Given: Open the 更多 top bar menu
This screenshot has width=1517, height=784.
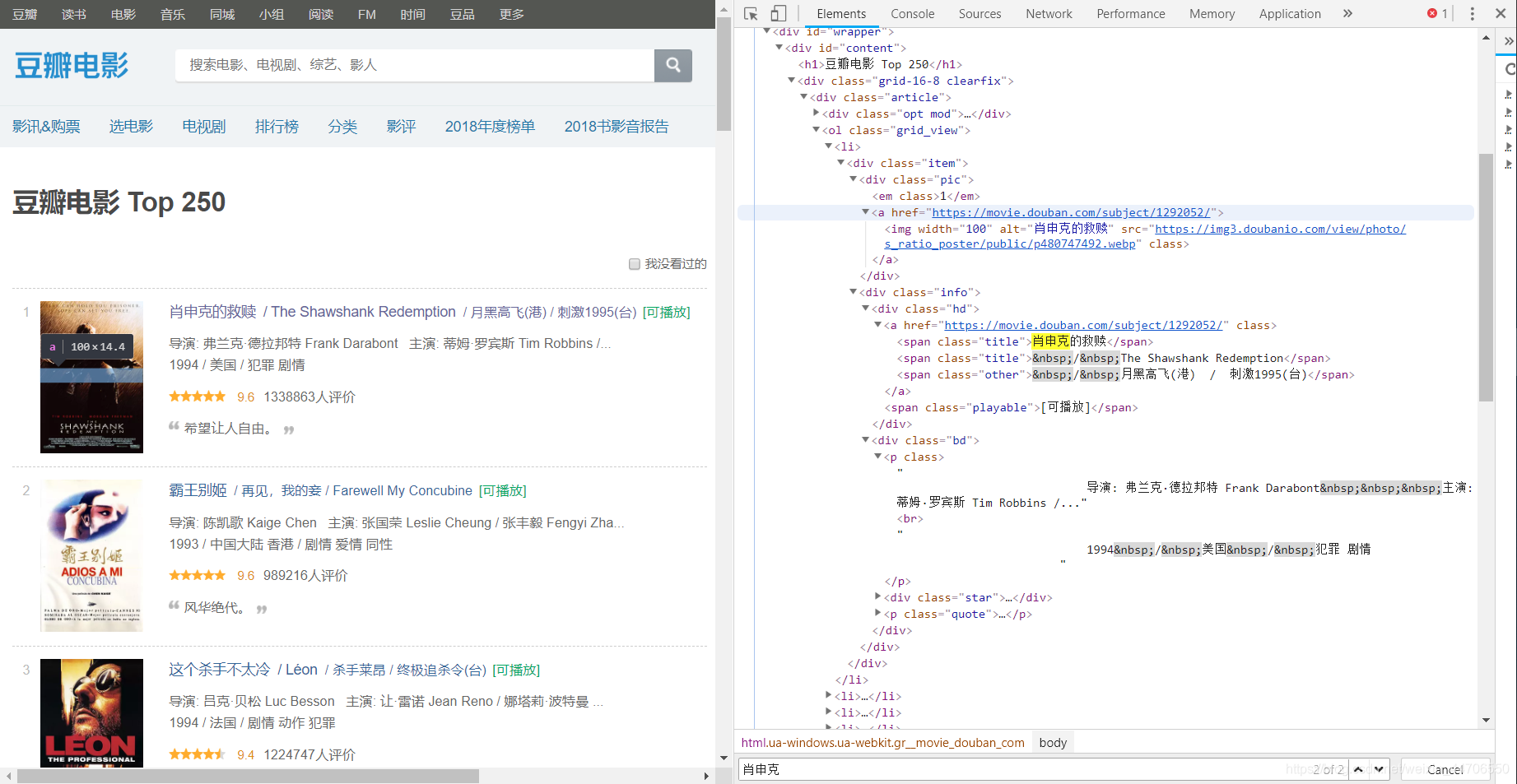Looking at the screenshot, I should [x=512, y=14].
